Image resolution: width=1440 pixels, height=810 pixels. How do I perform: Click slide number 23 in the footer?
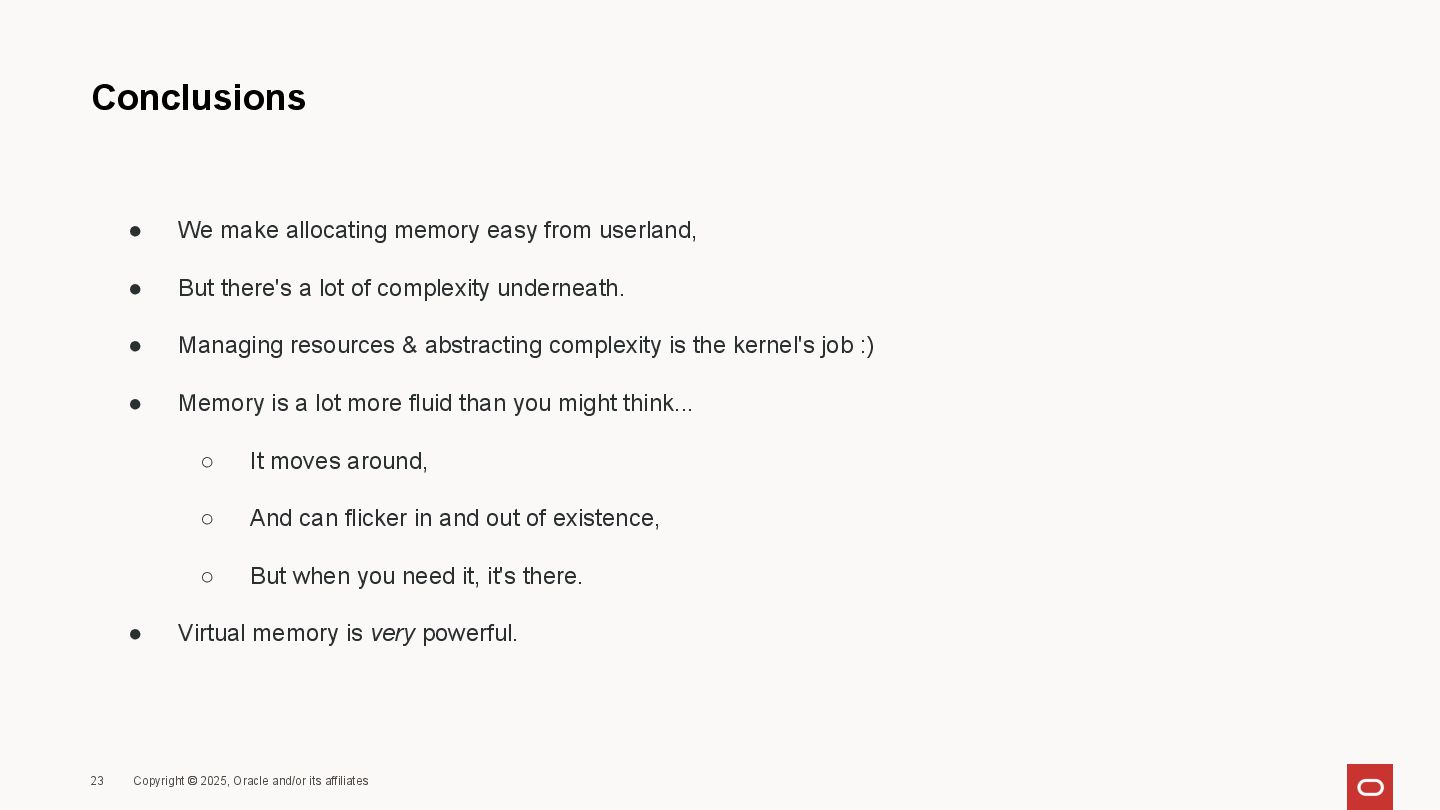point(97,781)
